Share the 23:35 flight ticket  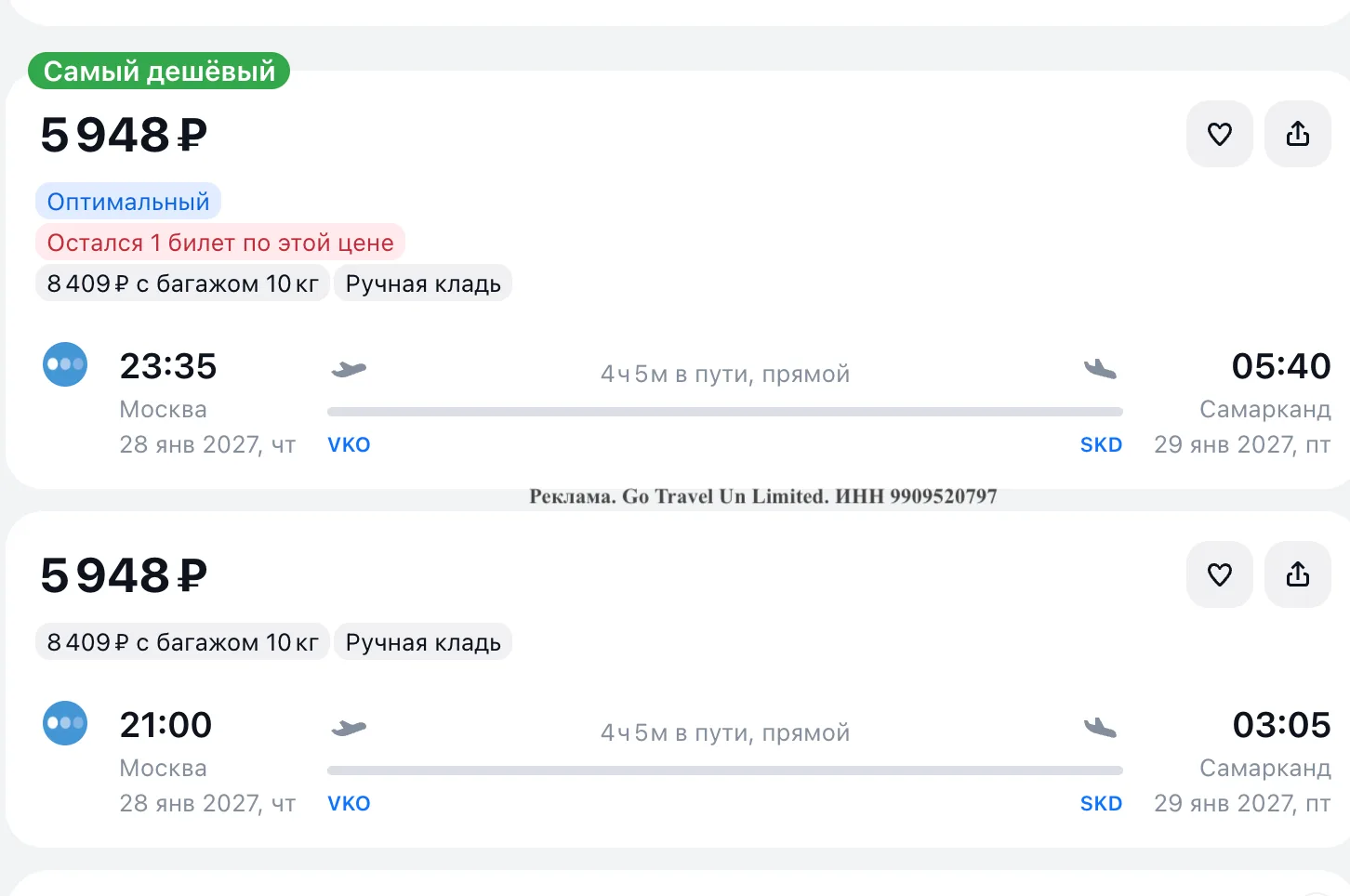coord(1298,134)
